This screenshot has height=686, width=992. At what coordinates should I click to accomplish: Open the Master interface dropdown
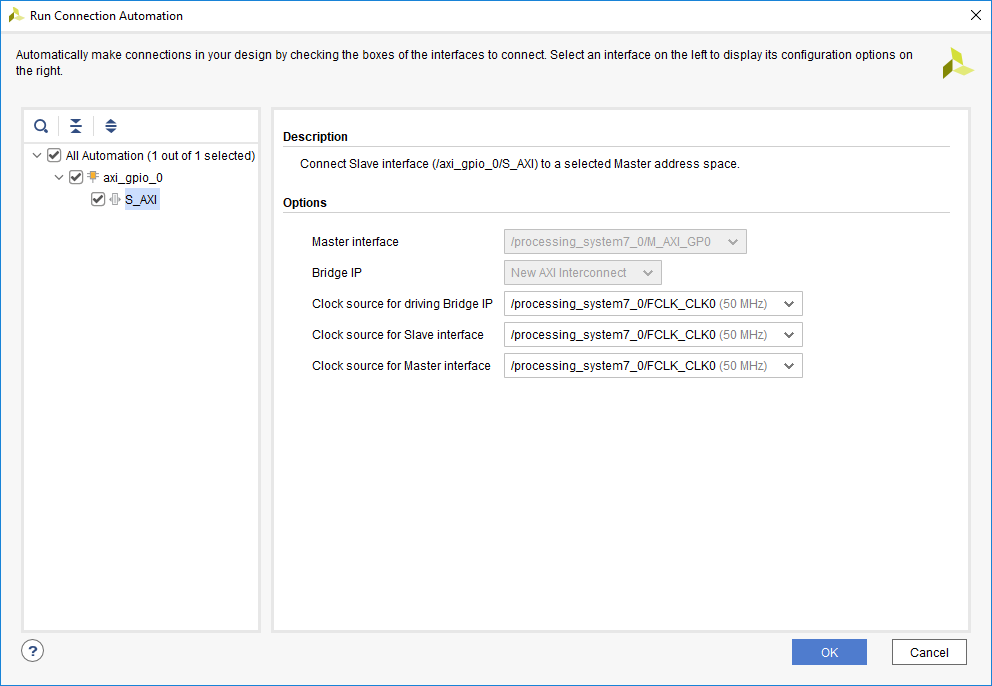click(625, 242)
